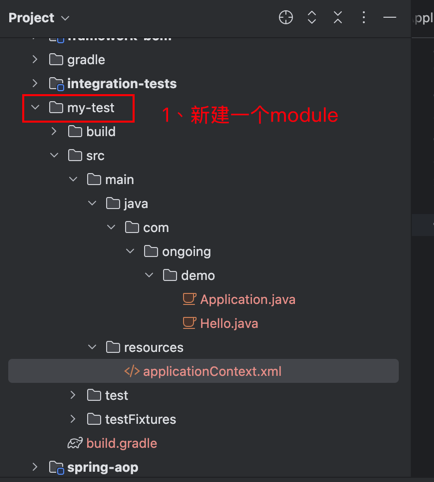Screen dimensions: 434x482
Task: Hide the Project tool window
Action: (x=390, y=17)
